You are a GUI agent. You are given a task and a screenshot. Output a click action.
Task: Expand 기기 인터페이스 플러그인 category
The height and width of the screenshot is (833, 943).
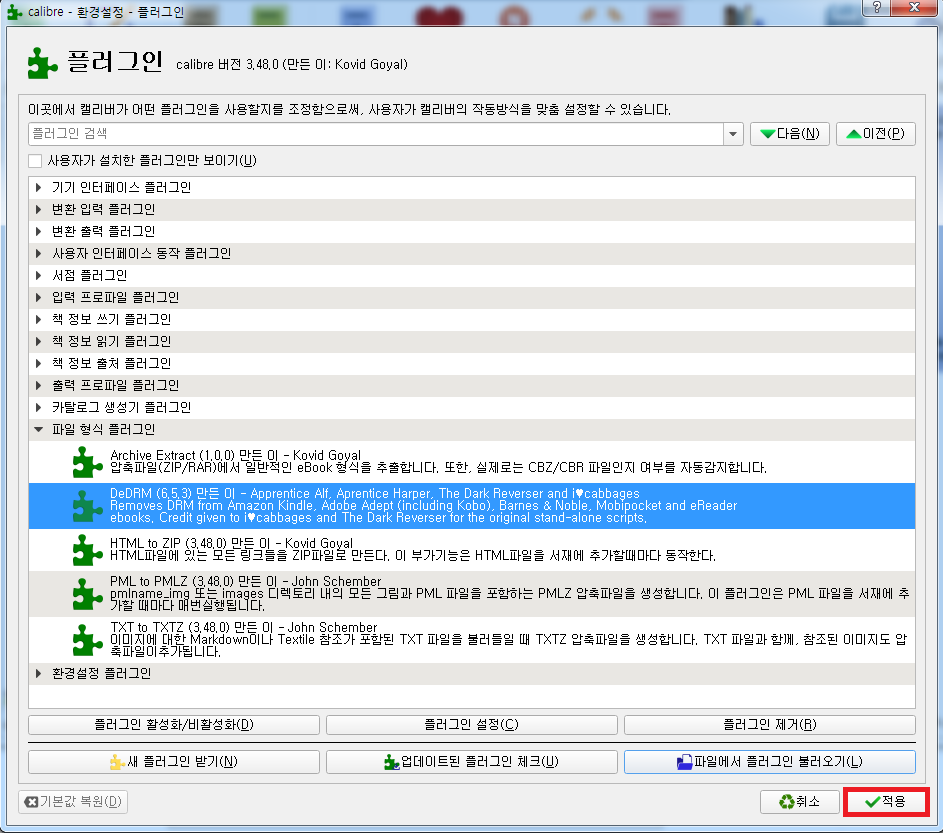(x=38, y=188)
